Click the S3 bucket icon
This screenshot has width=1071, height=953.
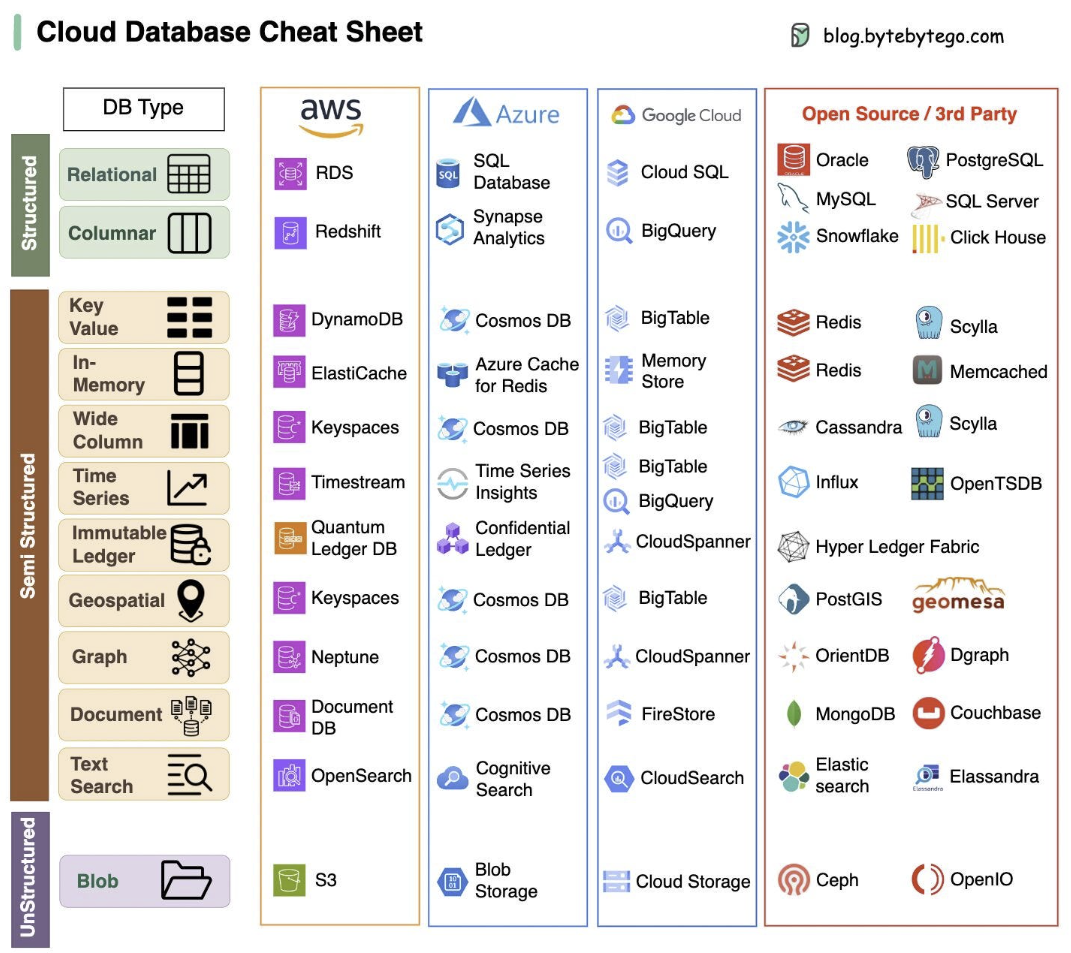289,880
